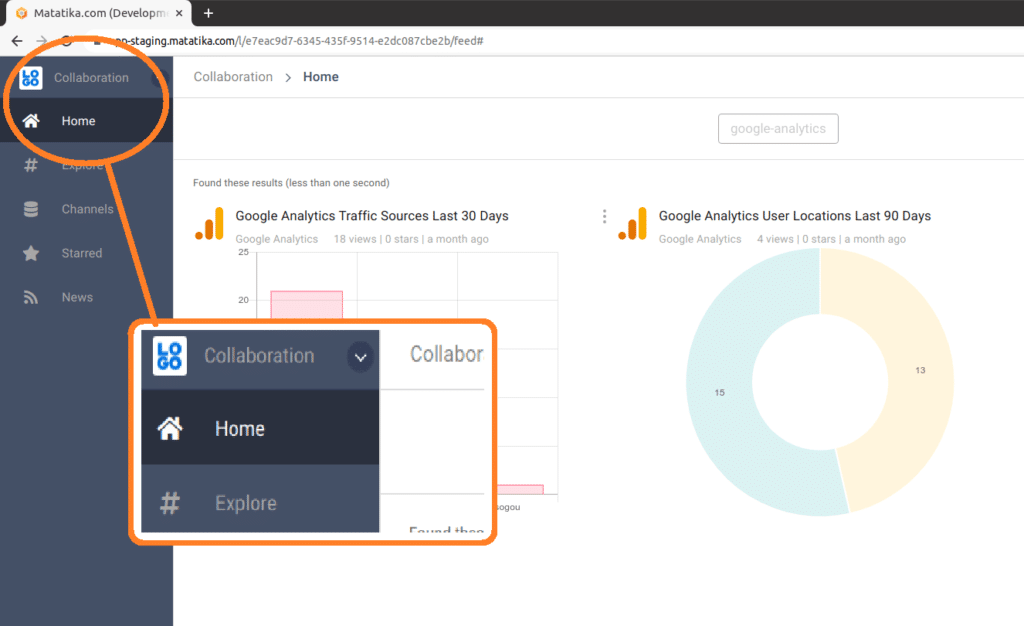Click the browser back arrow
The width and height of the screenshot is (1024, 626).
[17, 40]
